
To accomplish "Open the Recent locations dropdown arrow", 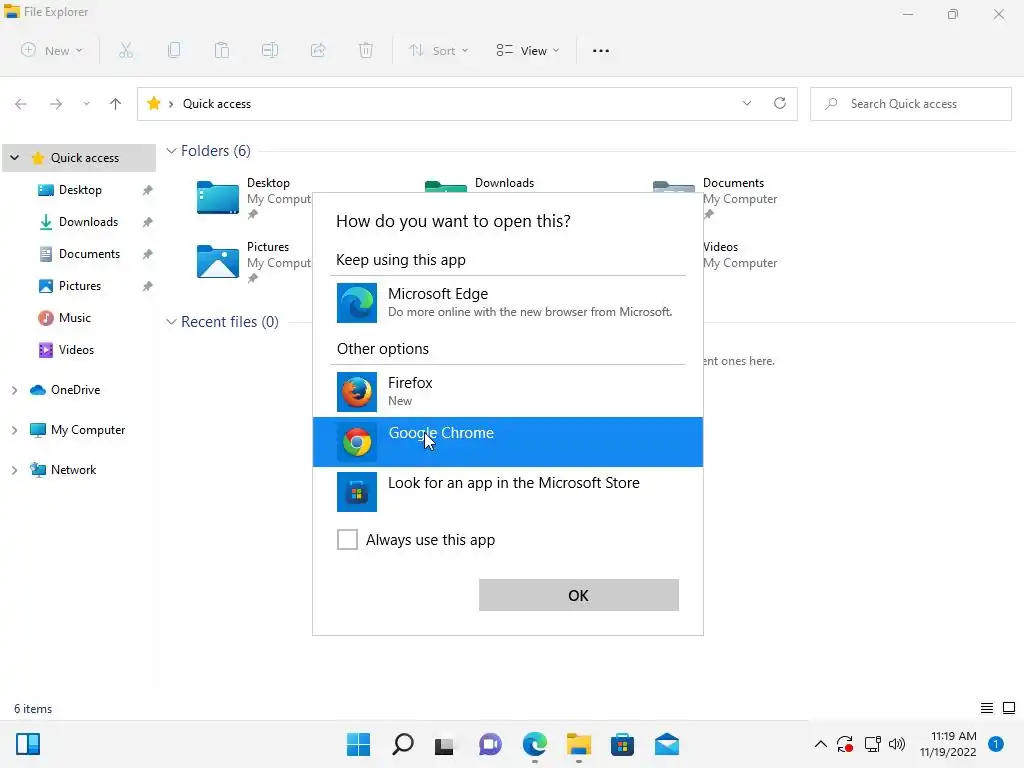I will (x=86, y=104).
